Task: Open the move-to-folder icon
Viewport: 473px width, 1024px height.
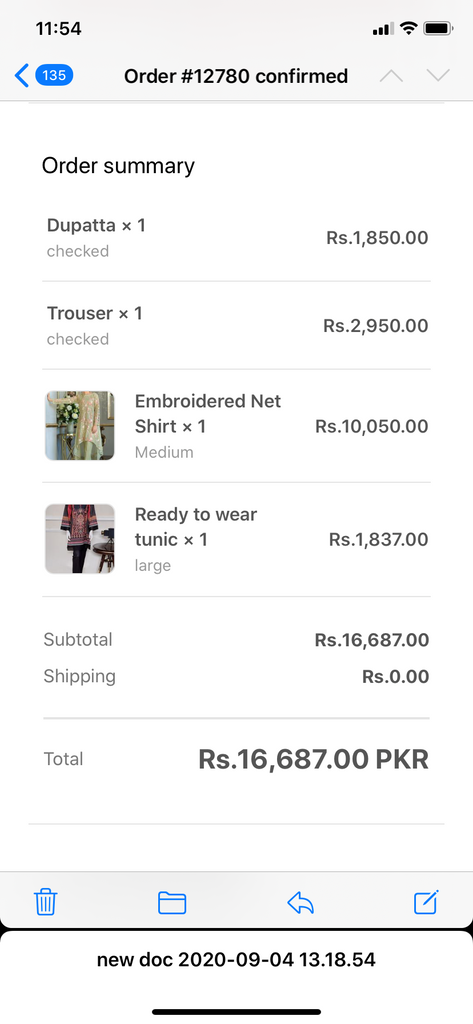Action: click(172, 903)
